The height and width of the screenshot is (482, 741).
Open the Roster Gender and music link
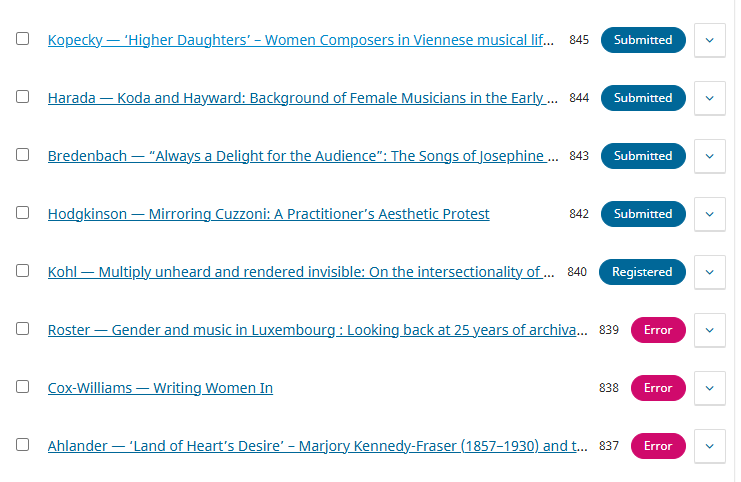317,330
